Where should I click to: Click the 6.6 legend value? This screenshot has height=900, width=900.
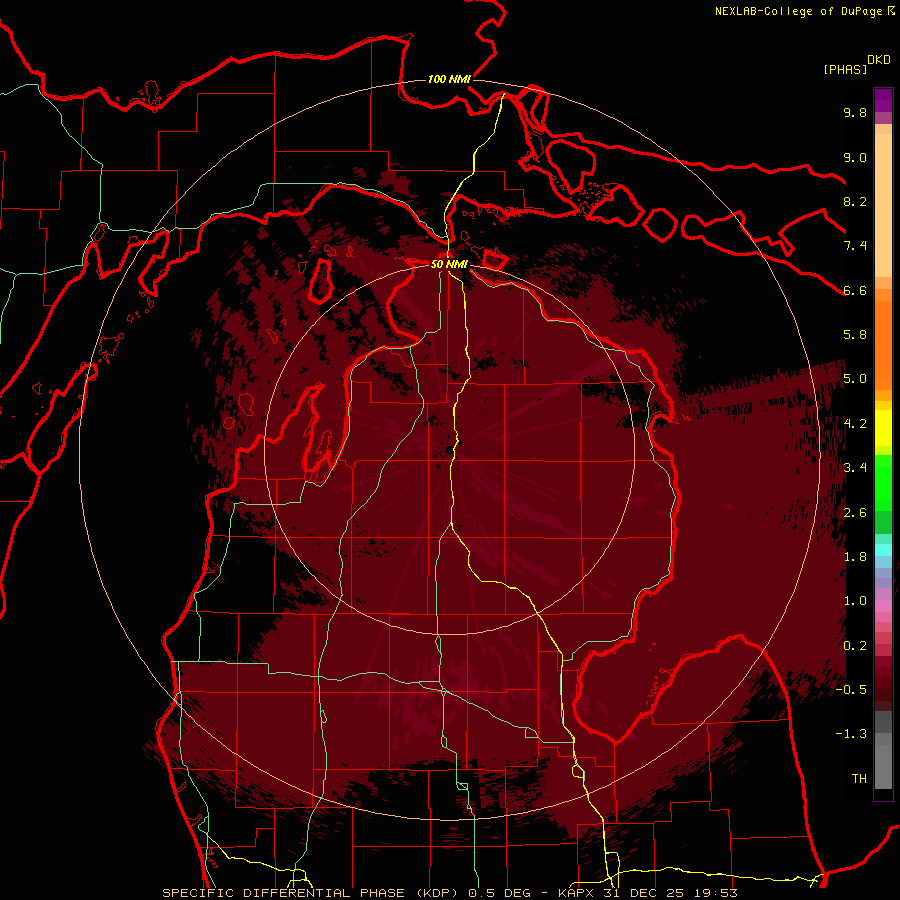[x=855, y=290]
